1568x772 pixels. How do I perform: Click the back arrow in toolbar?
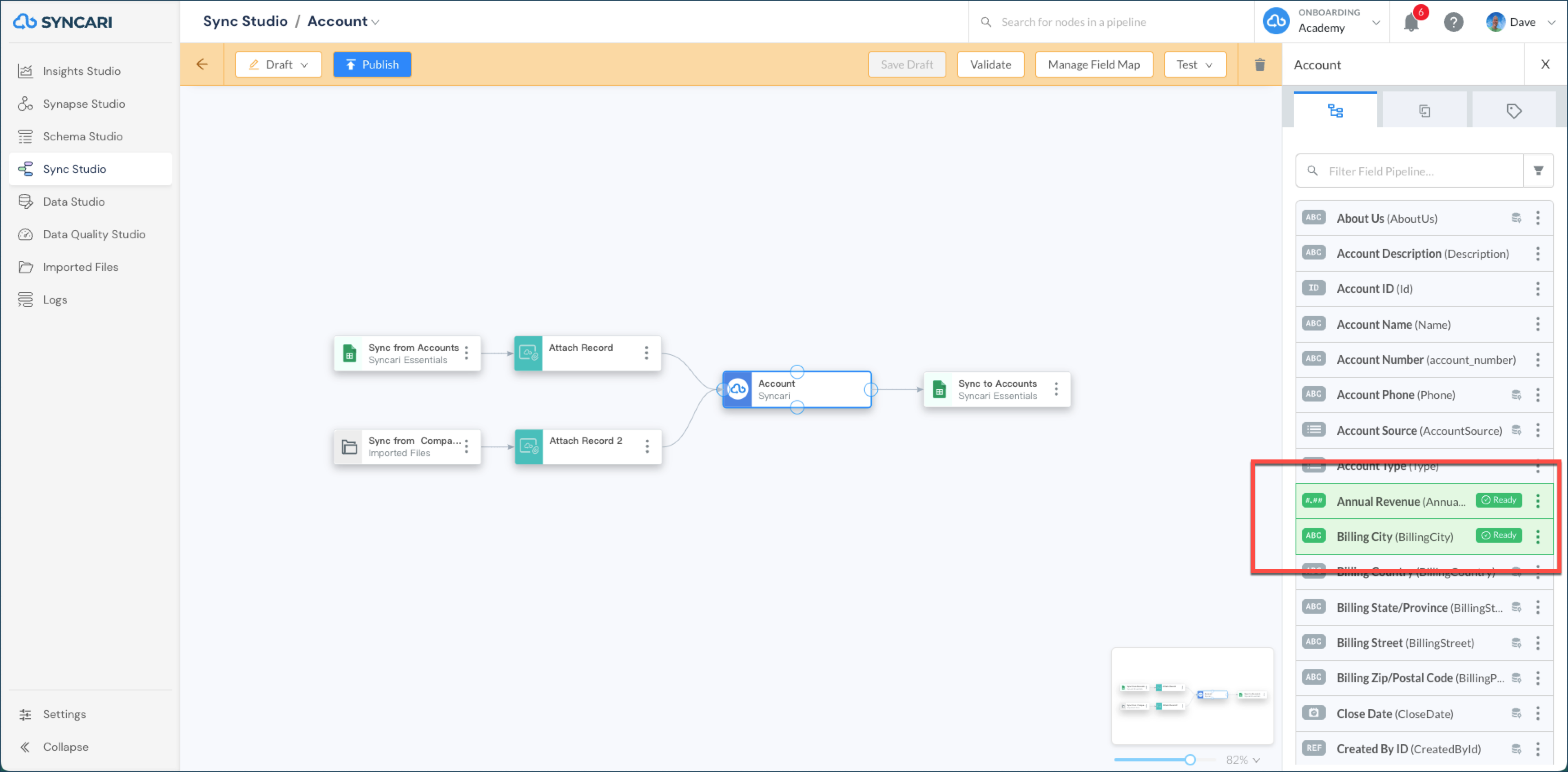click(x=202, y=64)
